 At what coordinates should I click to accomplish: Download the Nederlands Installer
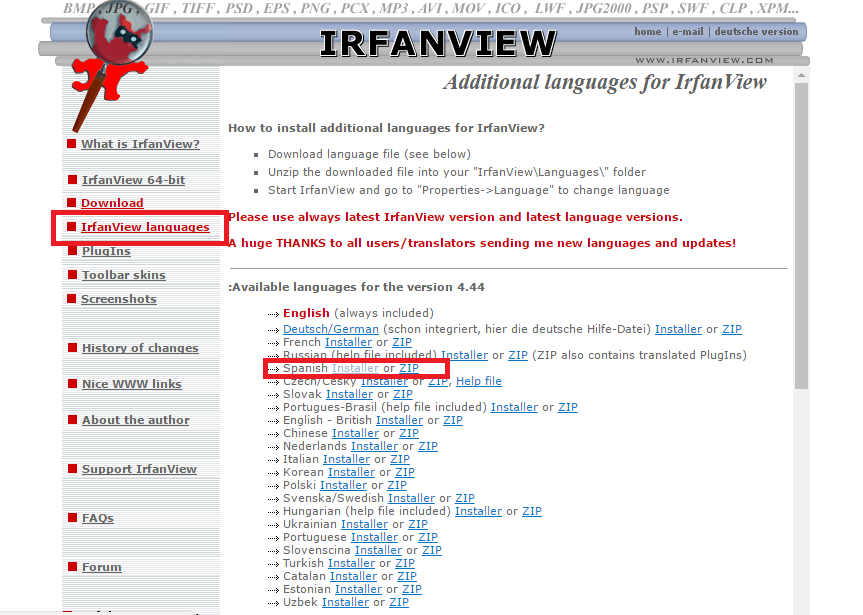coord(375,447)
